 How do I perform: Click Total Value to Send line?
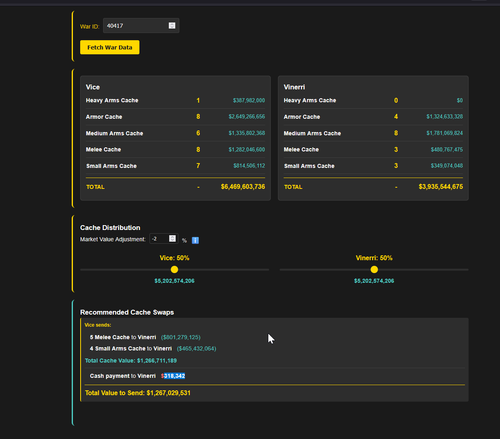(138, 393)
